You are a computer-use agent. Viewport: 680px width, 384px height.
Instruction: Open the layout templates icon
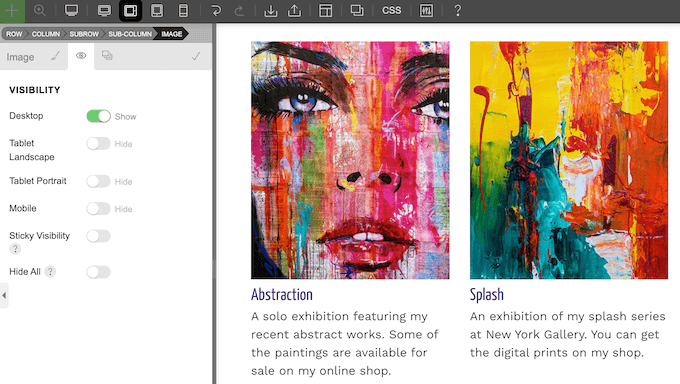[325, 10]
